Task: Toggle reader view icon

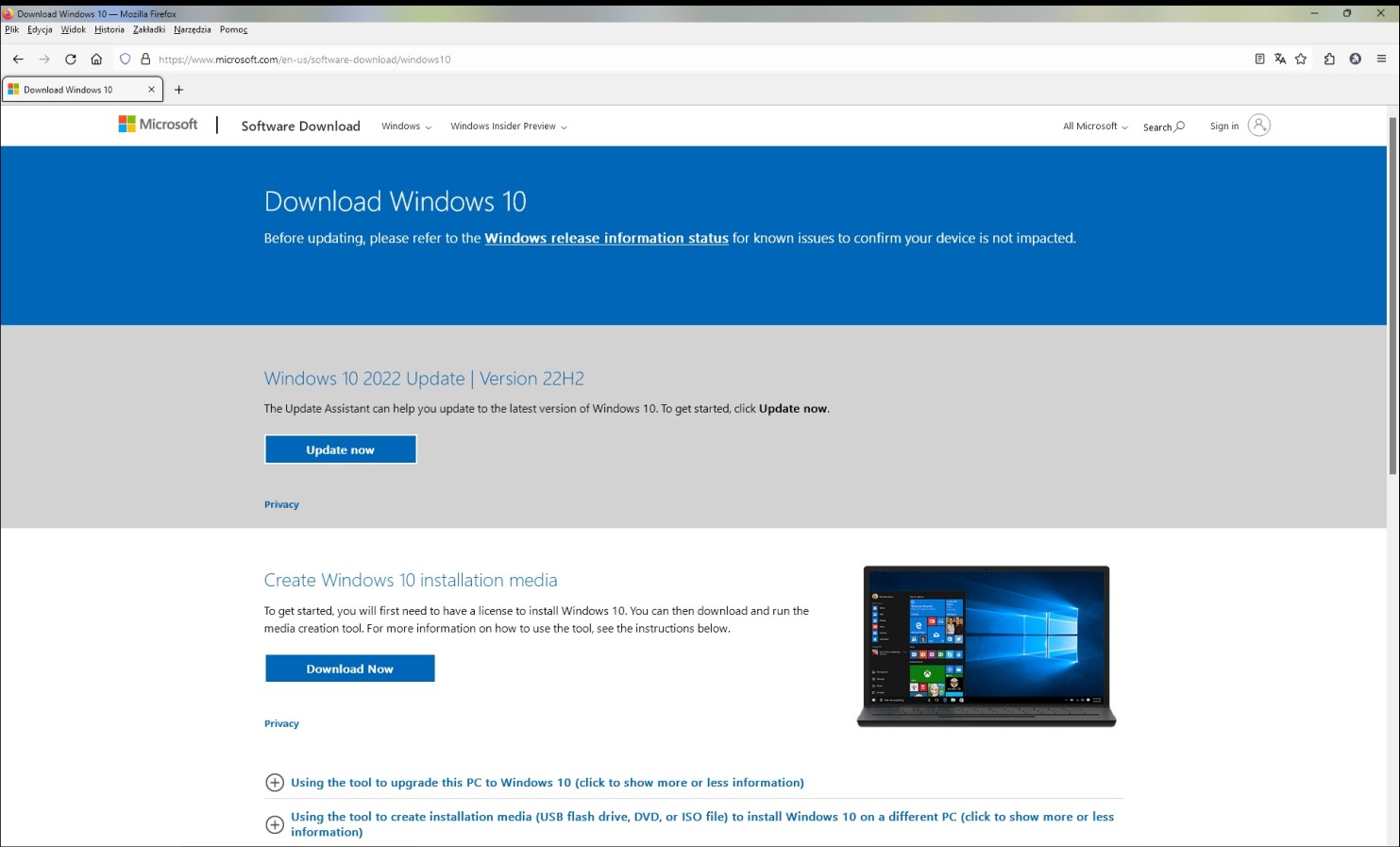Action: [1259, 59]
